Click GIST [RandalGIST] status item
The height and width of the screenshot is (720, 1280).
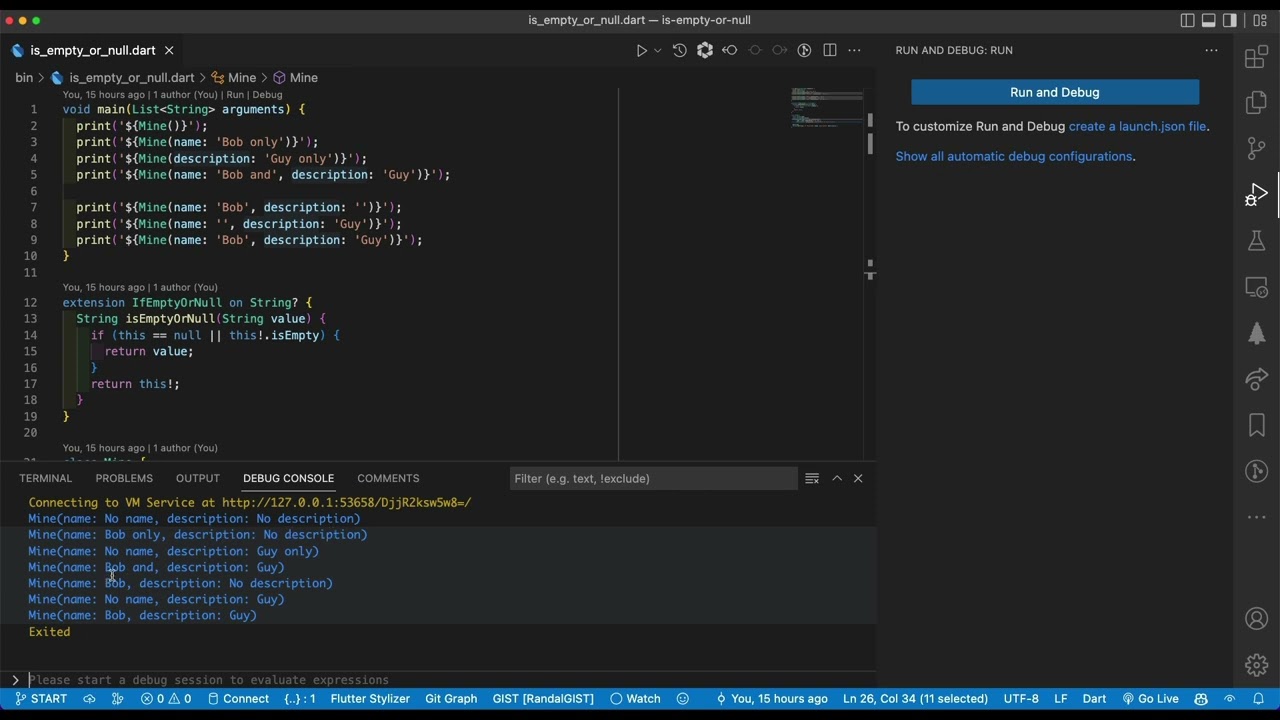[543, 699]
